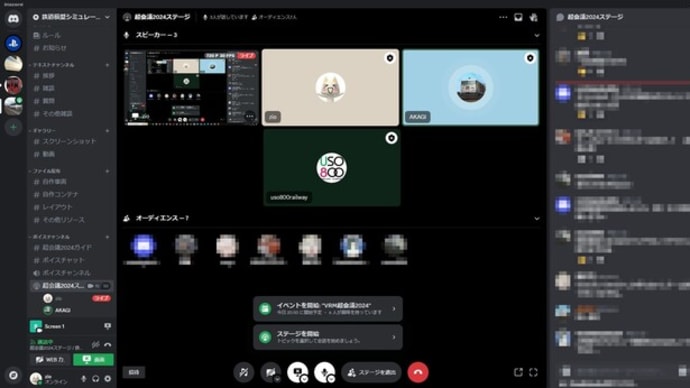Click the 招待 invite button
The width and height of the screenshot is (690, 388).
point(134,372)
